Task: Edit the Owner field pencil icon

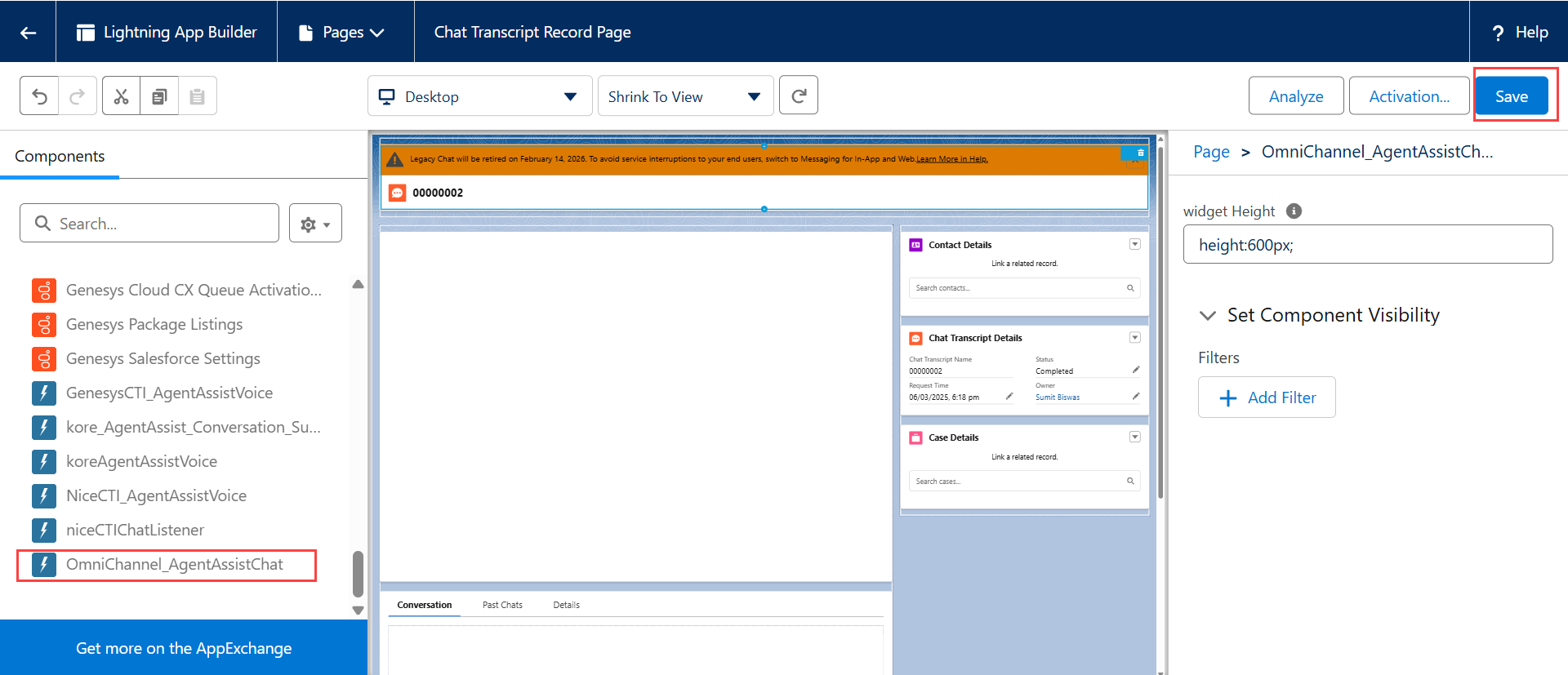Action: point(1135,396)
